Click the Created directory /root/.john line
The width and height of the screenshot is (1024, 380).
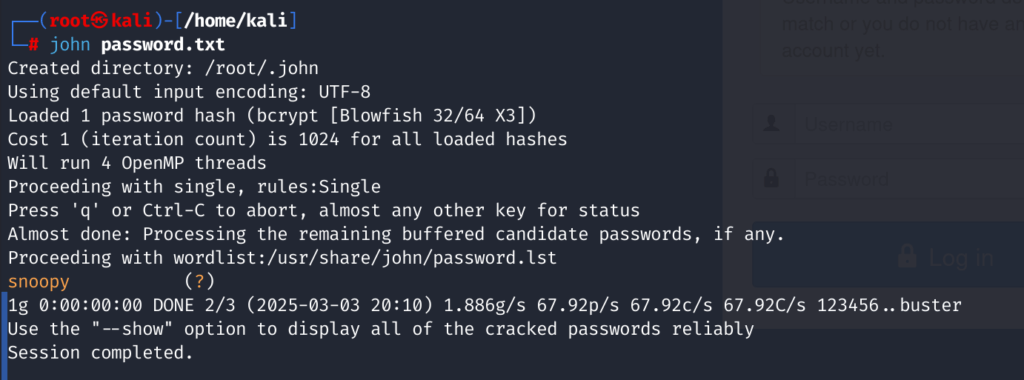tap(163, 69)
